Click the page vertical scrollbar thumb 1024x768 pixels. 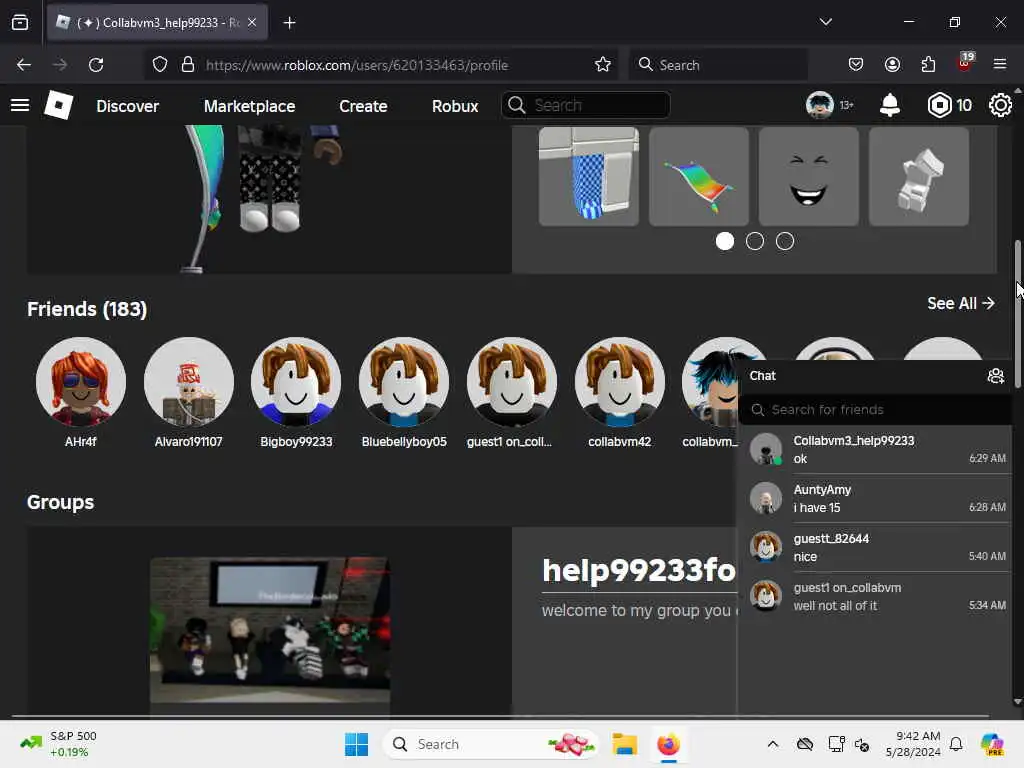(1017, 313)
